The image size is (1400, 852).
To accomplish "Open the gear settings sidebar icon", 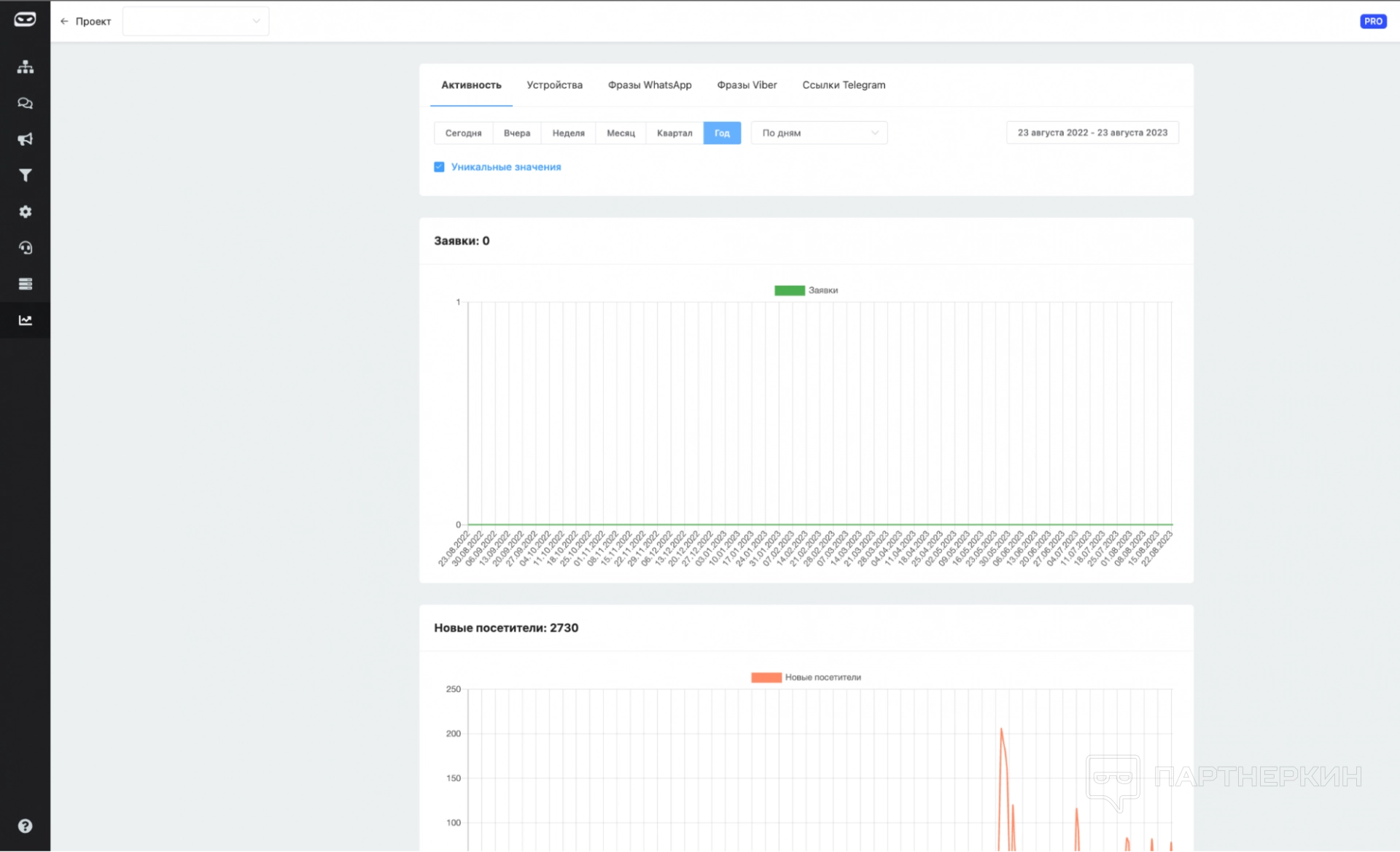I will pyautogui.click(x=26, y=212).
